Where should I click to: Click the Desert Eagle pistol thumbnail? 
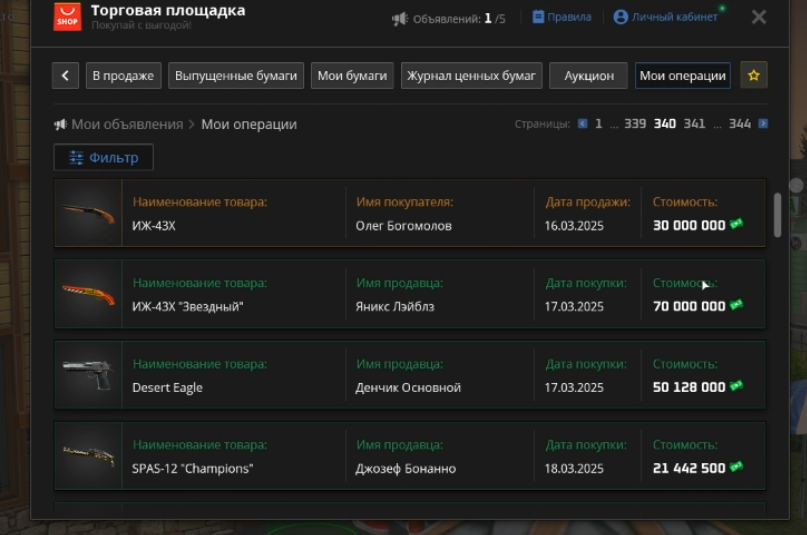(x=88, y=375)
